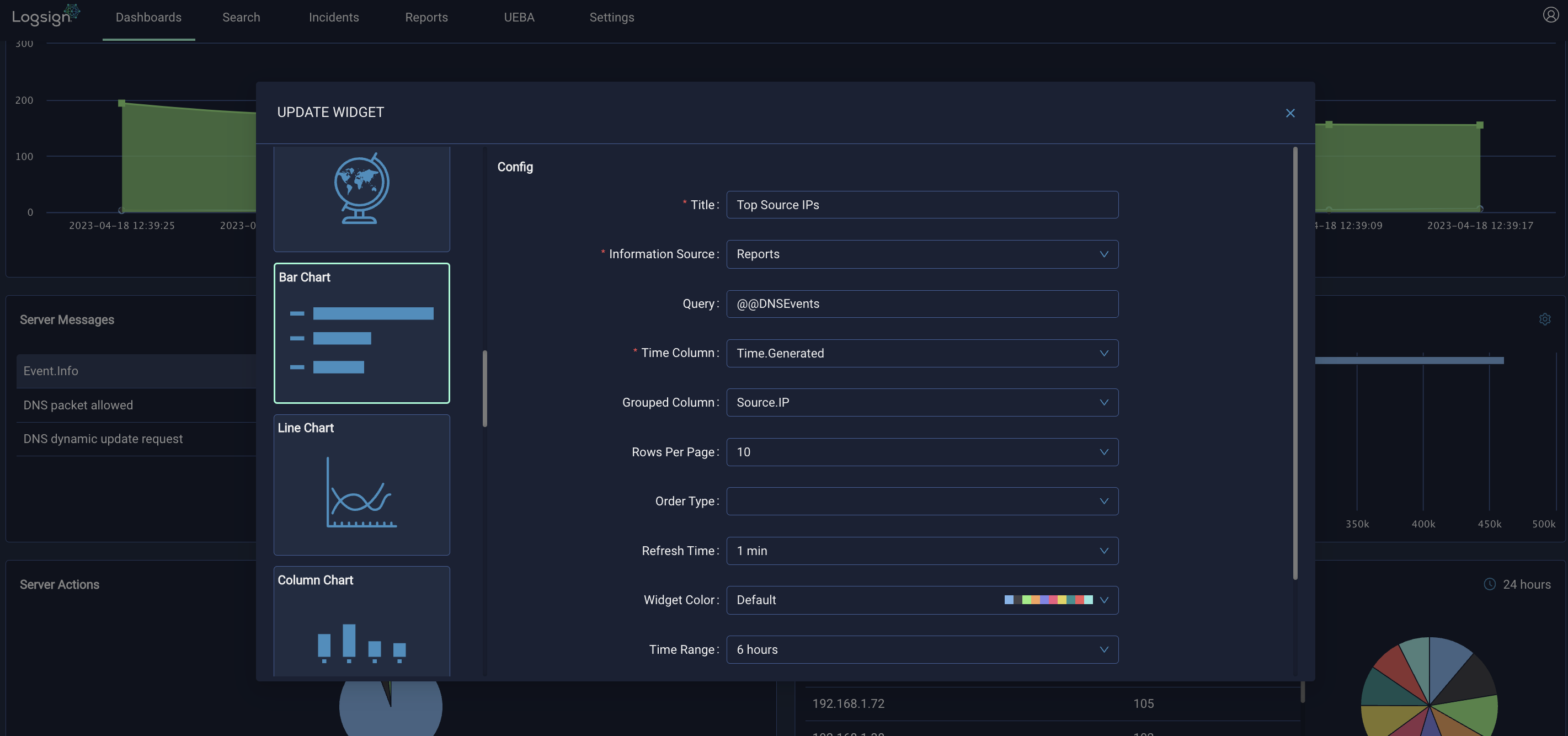The width and height of the screenshot is (1568, 736).
Task: Click the 24 hours clock icon
Action: coord(1490,584)
